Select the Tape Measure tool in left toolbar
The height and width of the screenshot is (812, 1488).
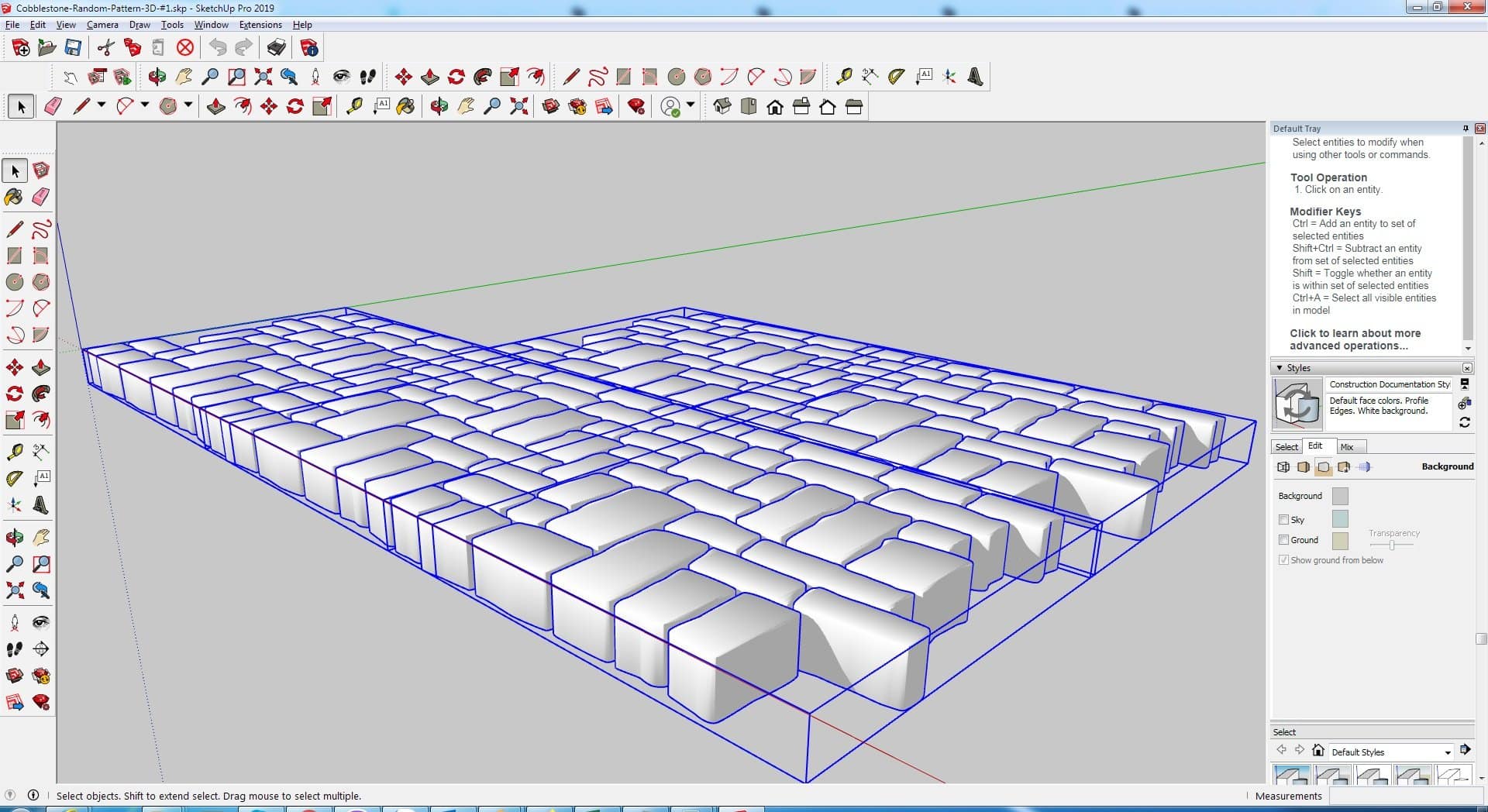(14, 452)
